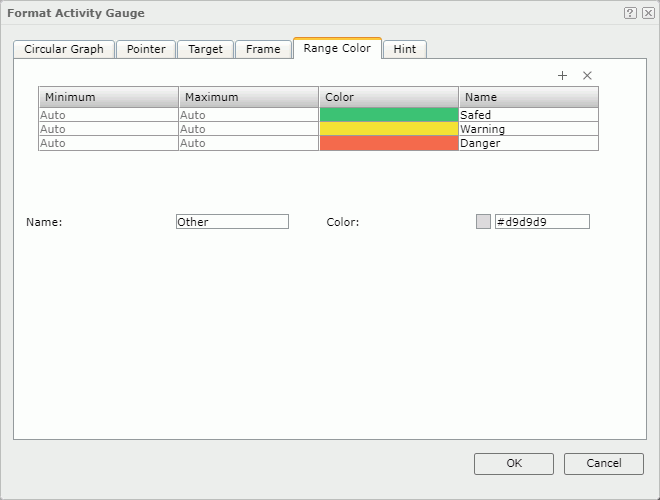Screen dimensions: 660x500
Task: Click the Name field containing Other
Action: [232, 222]
